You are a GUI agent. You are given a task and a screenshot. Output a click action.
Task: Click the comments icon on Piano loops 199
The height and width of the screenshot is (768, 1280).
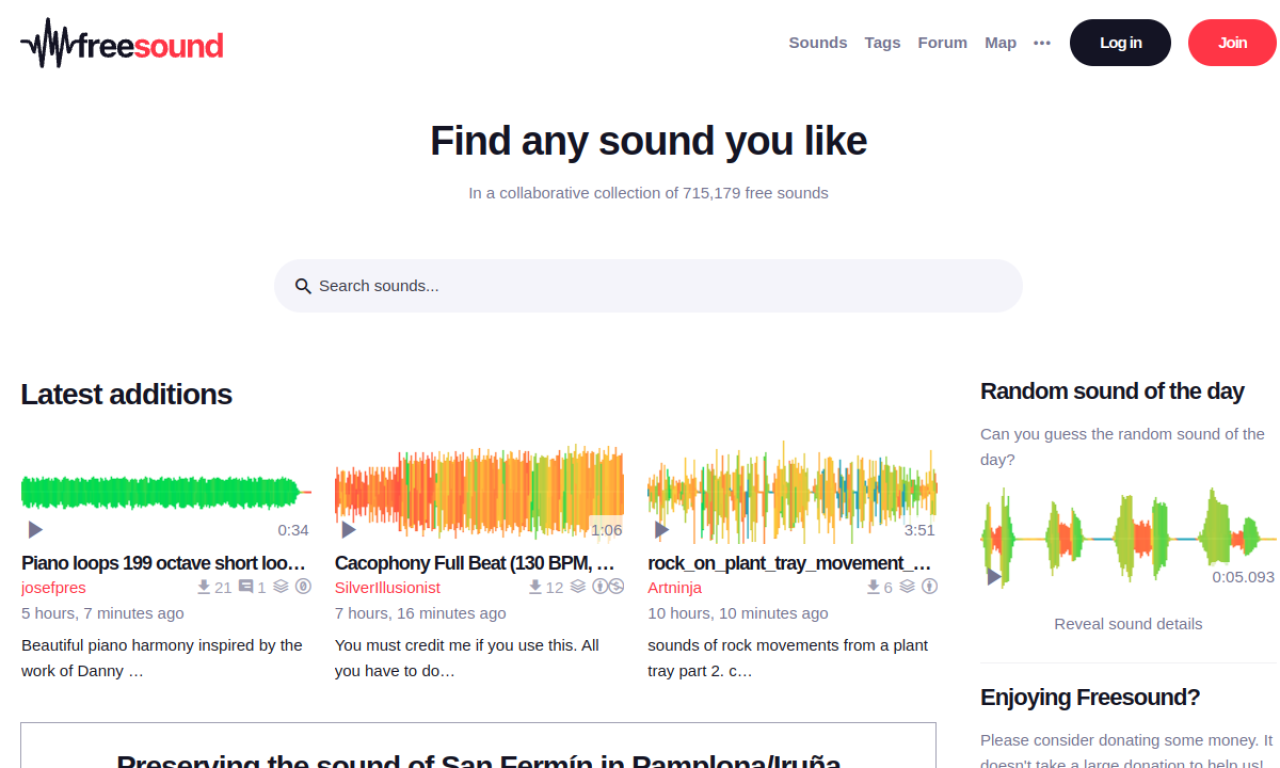(246, 587)
